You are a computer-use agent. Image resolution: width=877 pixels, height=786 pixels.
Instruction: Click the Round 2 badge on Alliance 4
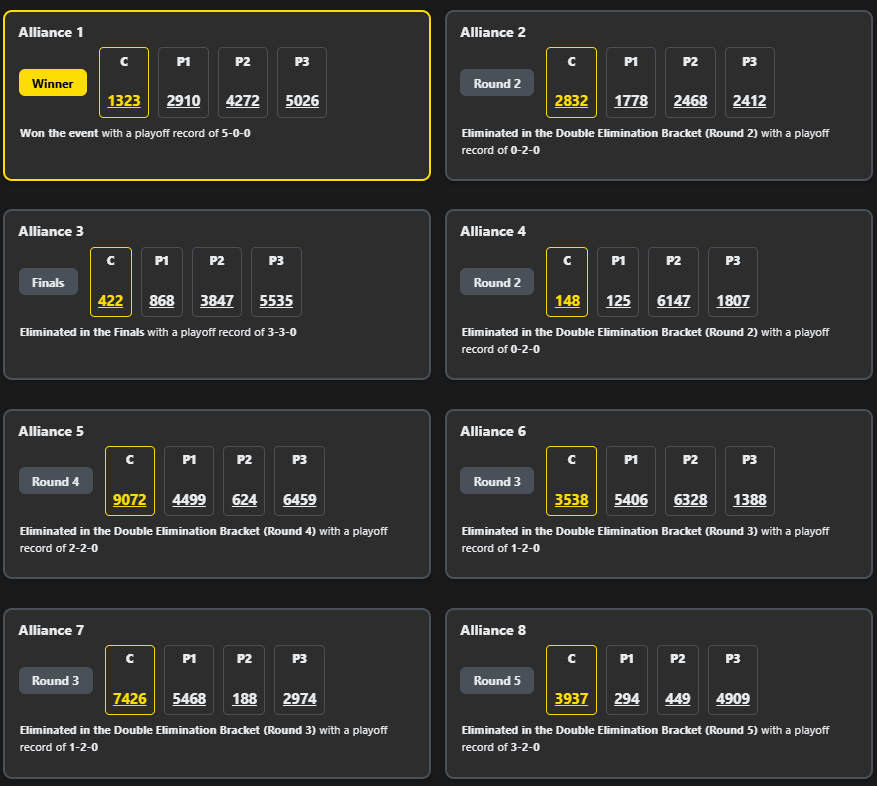pyautogui.click(x=497, y=283)
